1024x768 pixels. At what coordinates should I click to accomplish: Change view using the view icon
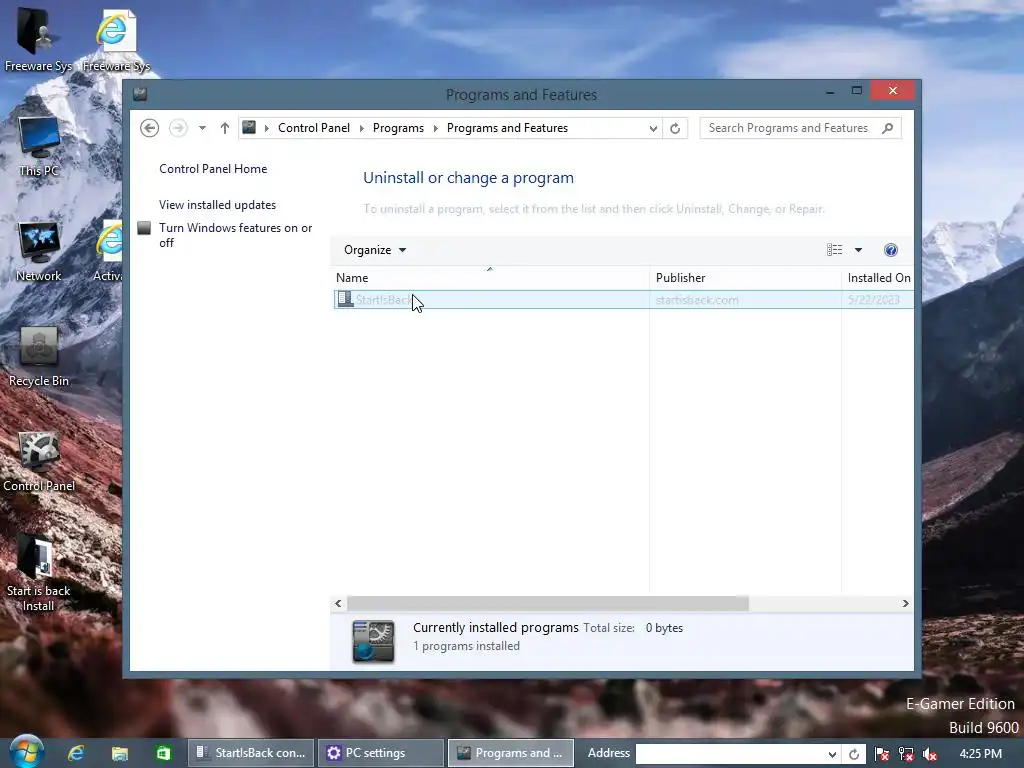[x=835, y=250]
